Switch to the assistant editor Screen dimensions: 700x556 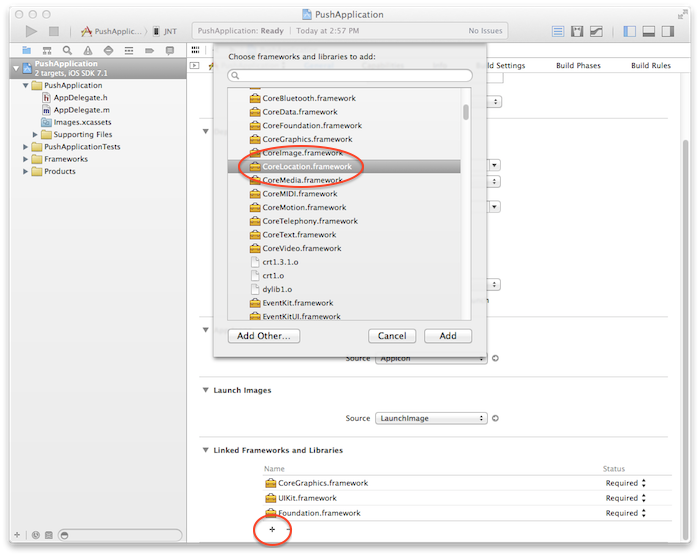577,31
